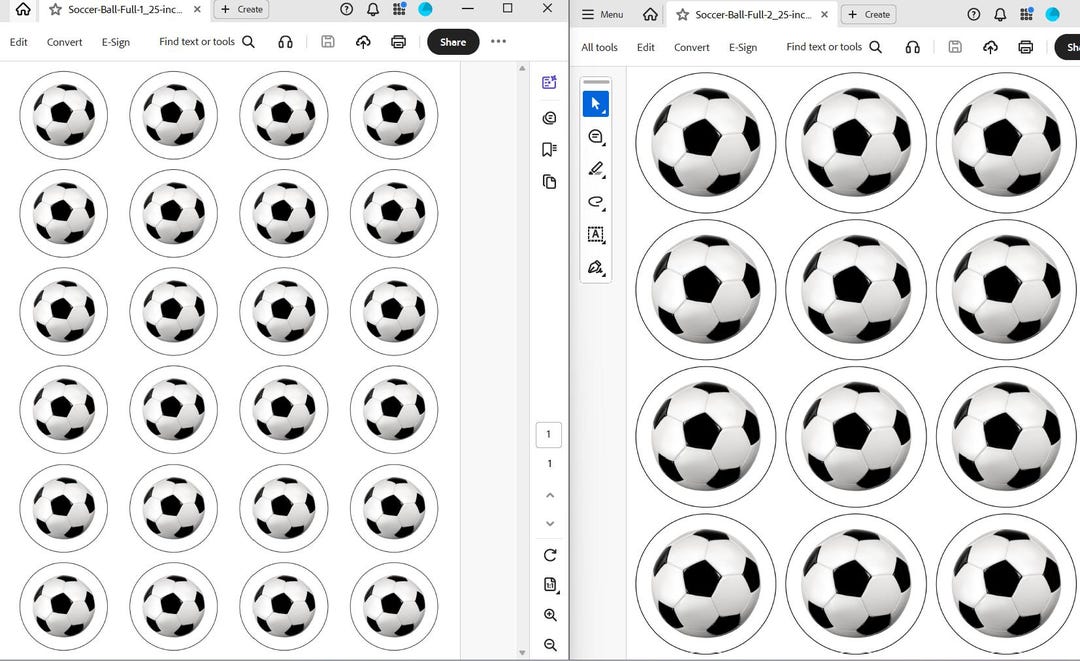Open the comments panel icon in right rail

click(x=549, y=118)
